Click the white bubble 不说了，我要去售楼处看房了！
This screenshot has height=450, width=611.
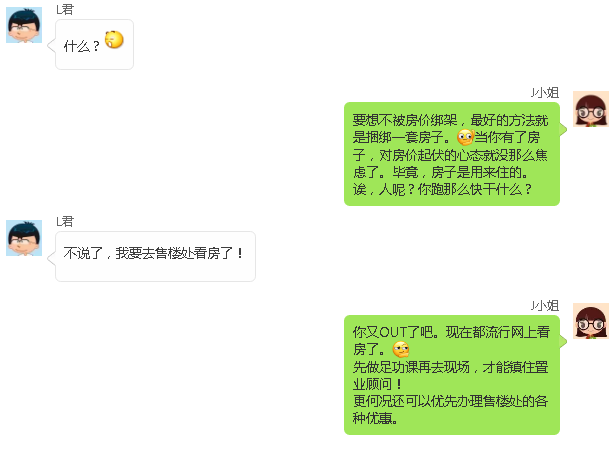(155, 256)
